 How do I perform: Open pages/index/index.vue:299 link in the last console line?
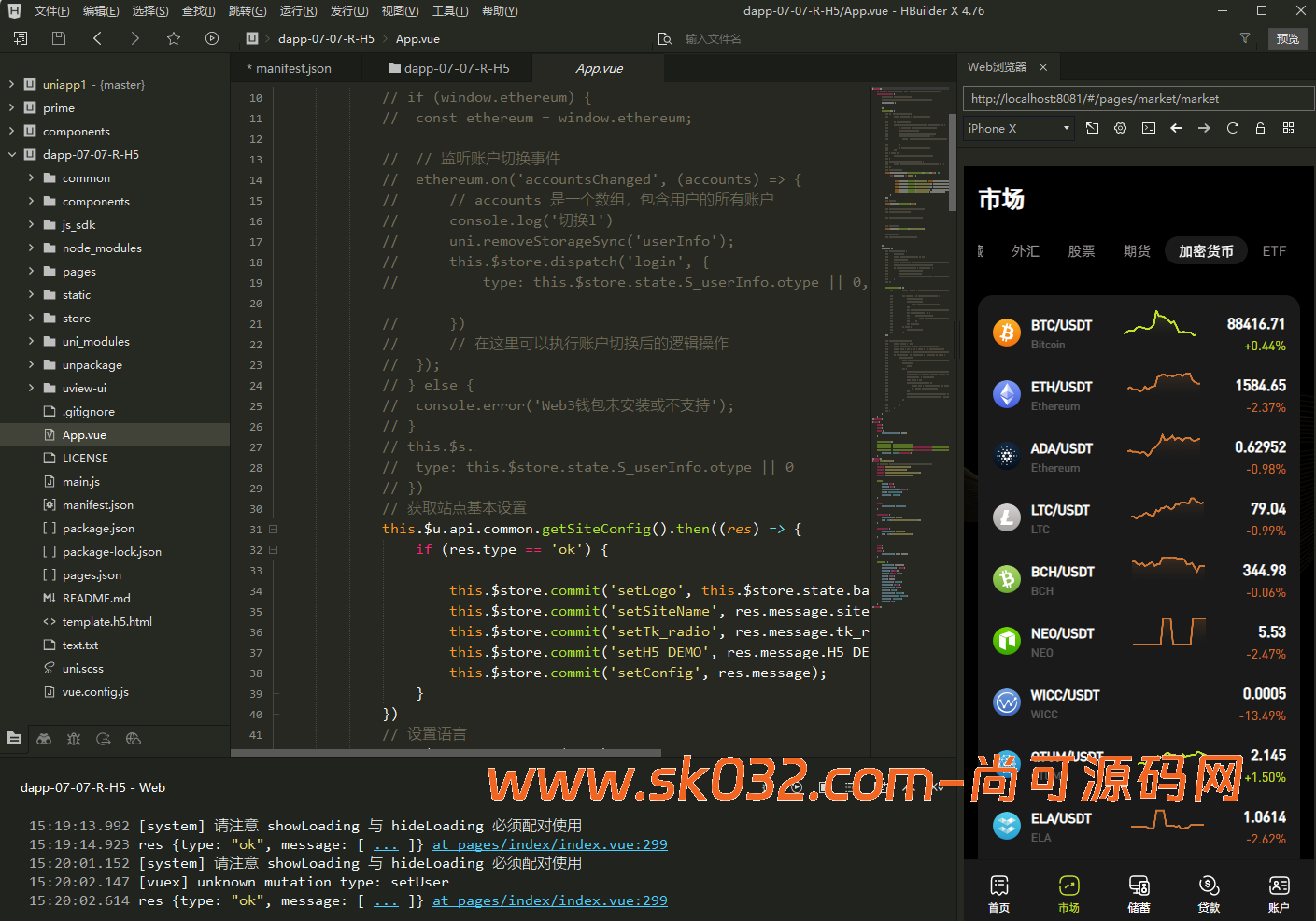(x=549, y=900)
